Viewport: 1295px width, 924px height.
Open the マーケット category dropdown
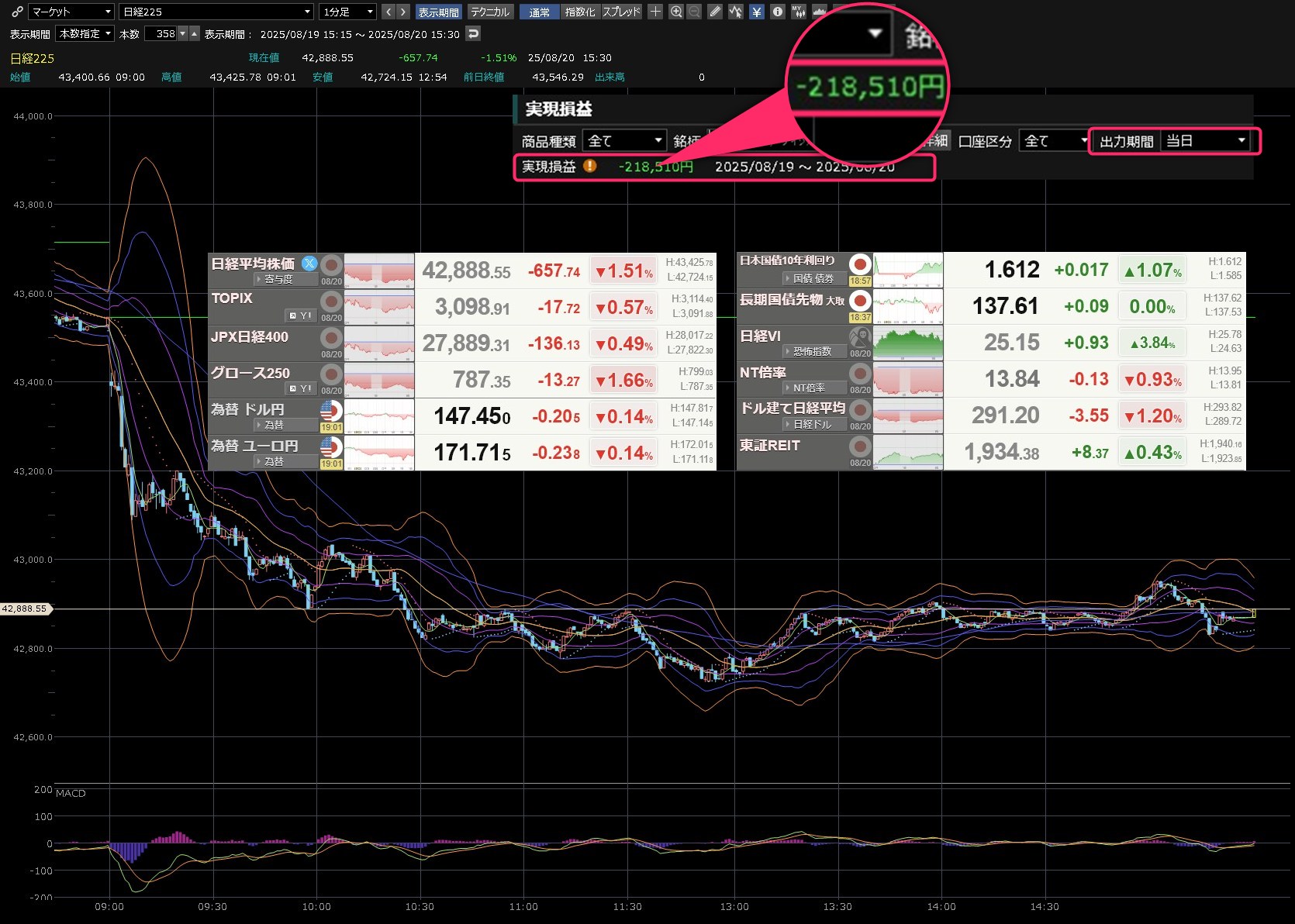click(71, 12)
